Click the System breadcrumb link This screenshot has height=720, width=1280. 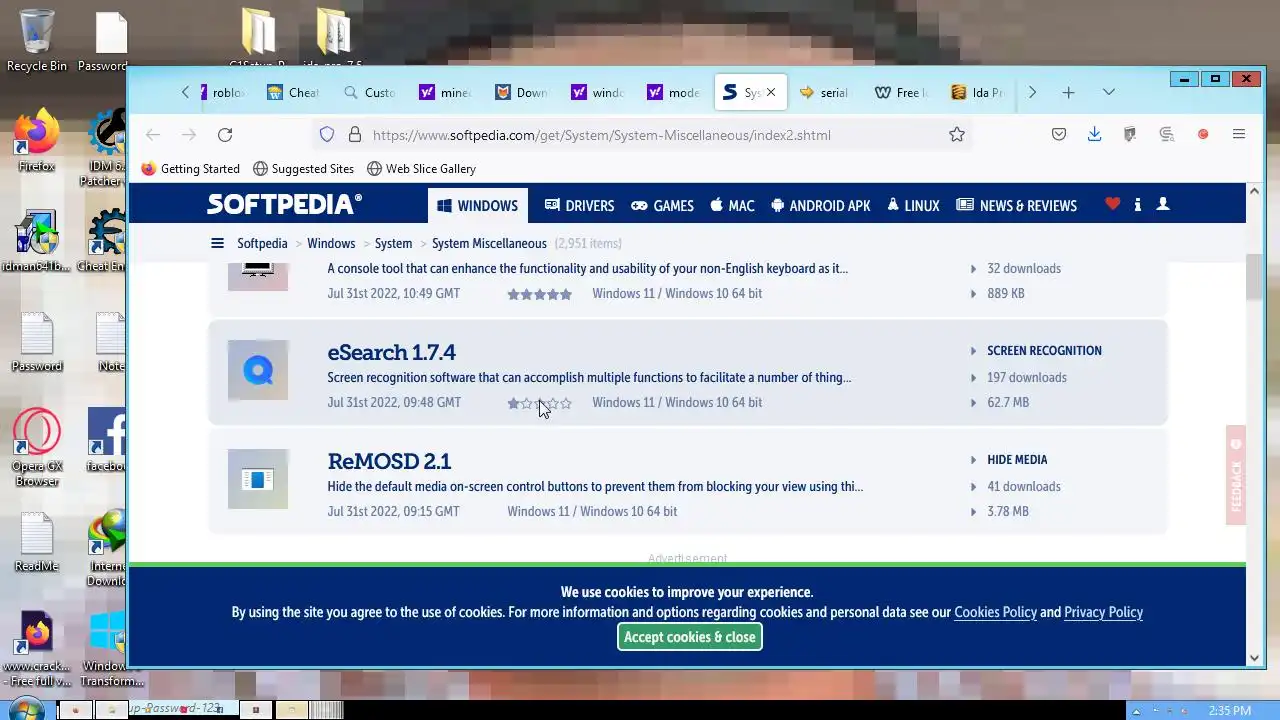[x=393, y=243]
